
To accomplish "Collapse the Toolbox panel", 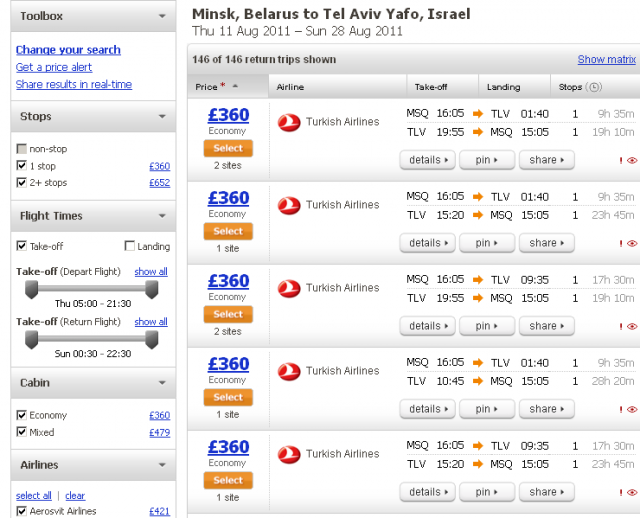I will click(162, 16).
